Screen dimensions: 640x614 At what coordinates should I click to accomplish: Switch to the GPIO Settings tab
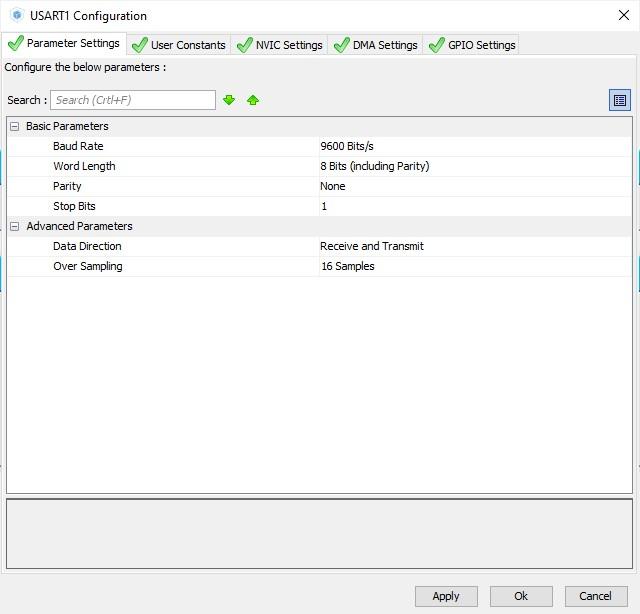(472, 45)
